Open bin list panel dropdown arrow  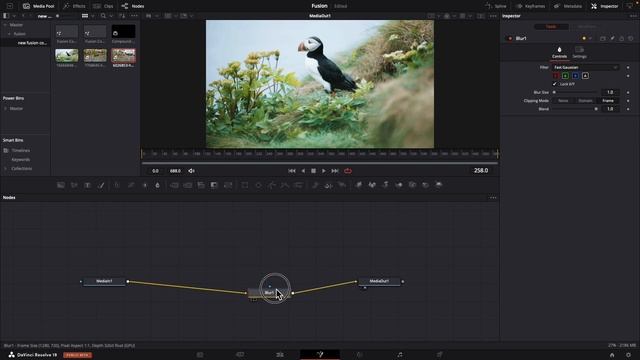[x=14, y=16]
